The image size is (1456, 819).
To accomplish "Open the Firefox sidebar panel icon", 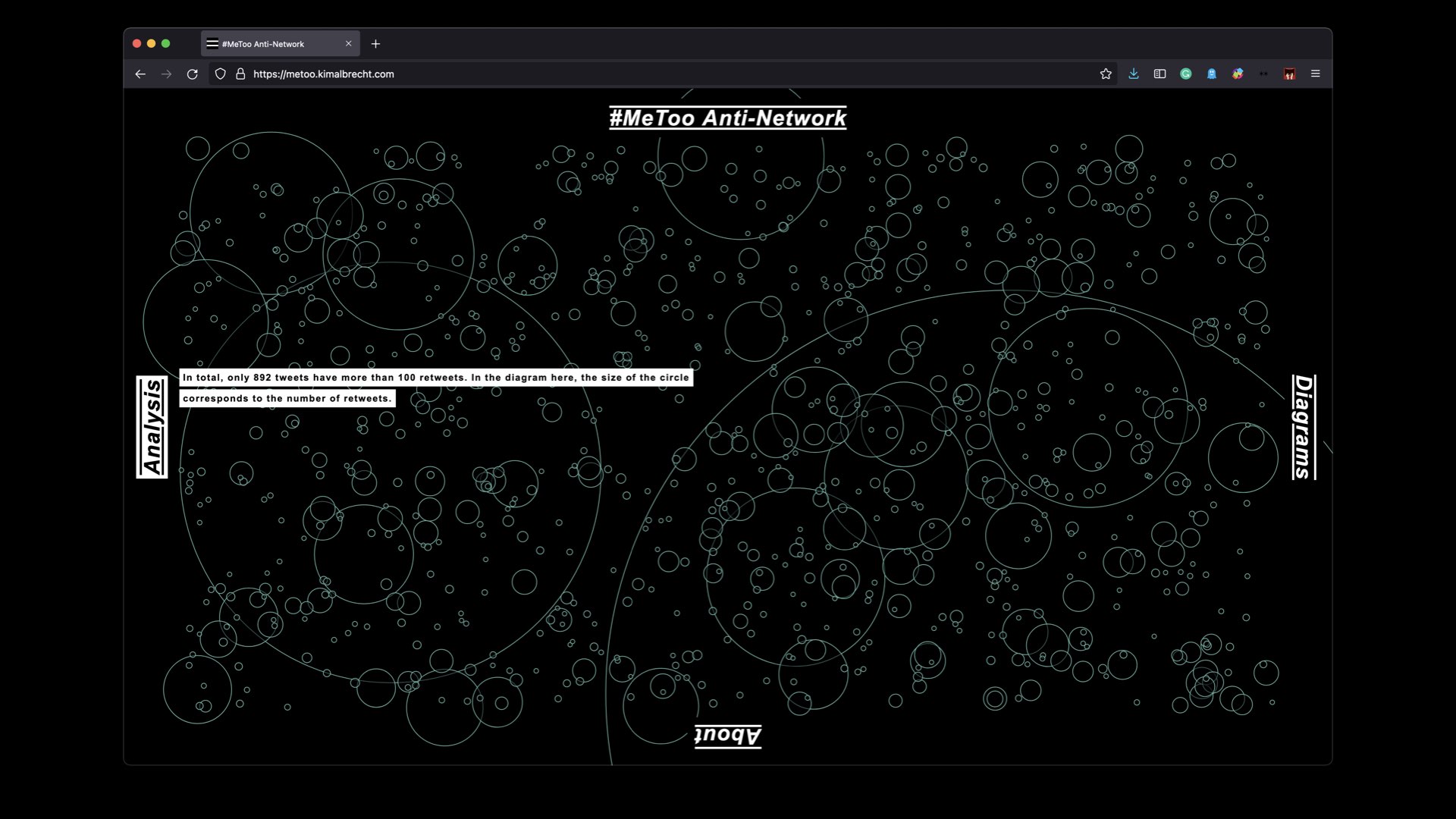I will (x=1159, y=74).
